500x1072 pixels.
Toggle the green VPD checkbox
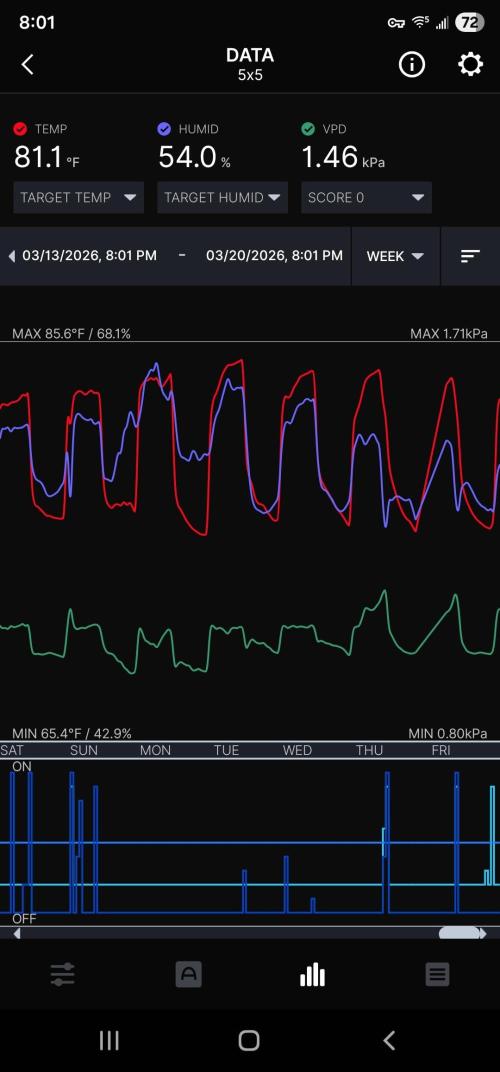308,129
